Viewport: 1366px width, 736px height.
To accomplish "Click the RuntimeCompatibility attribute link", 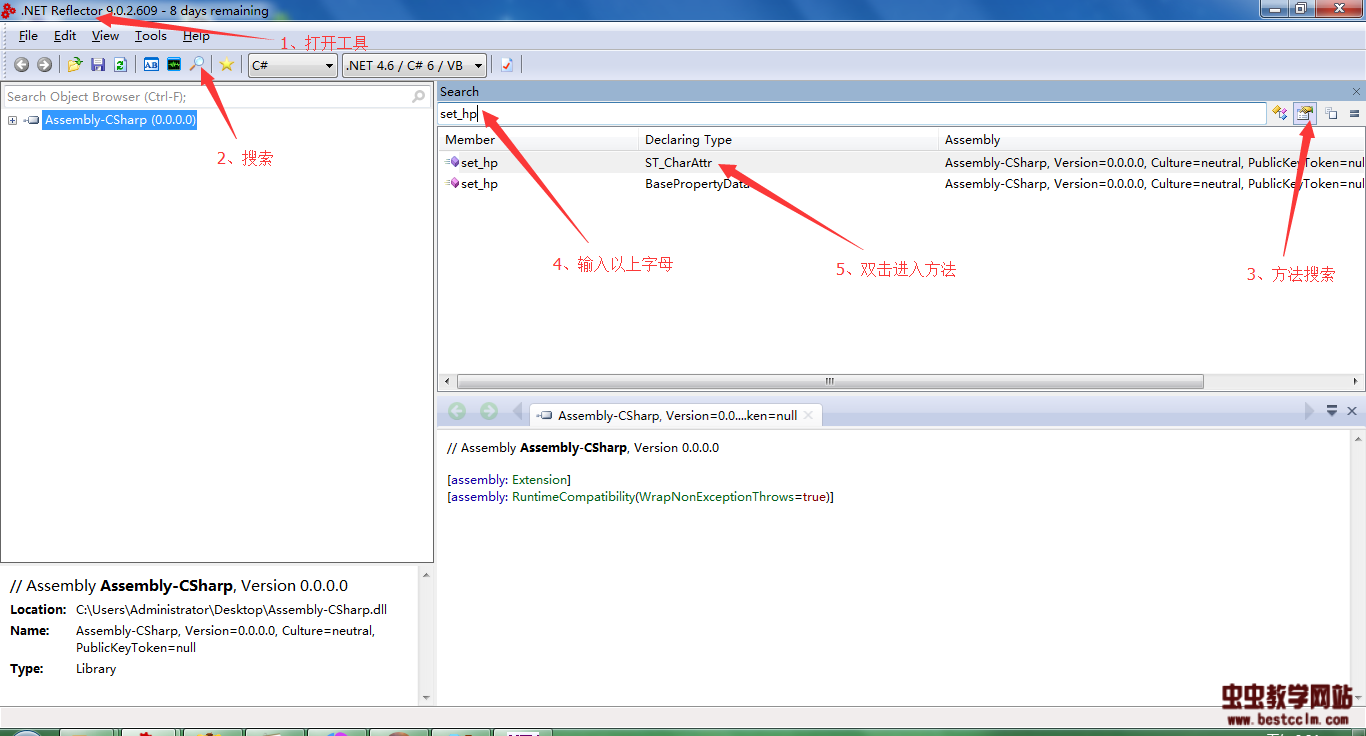I will [x=573, y=497].
